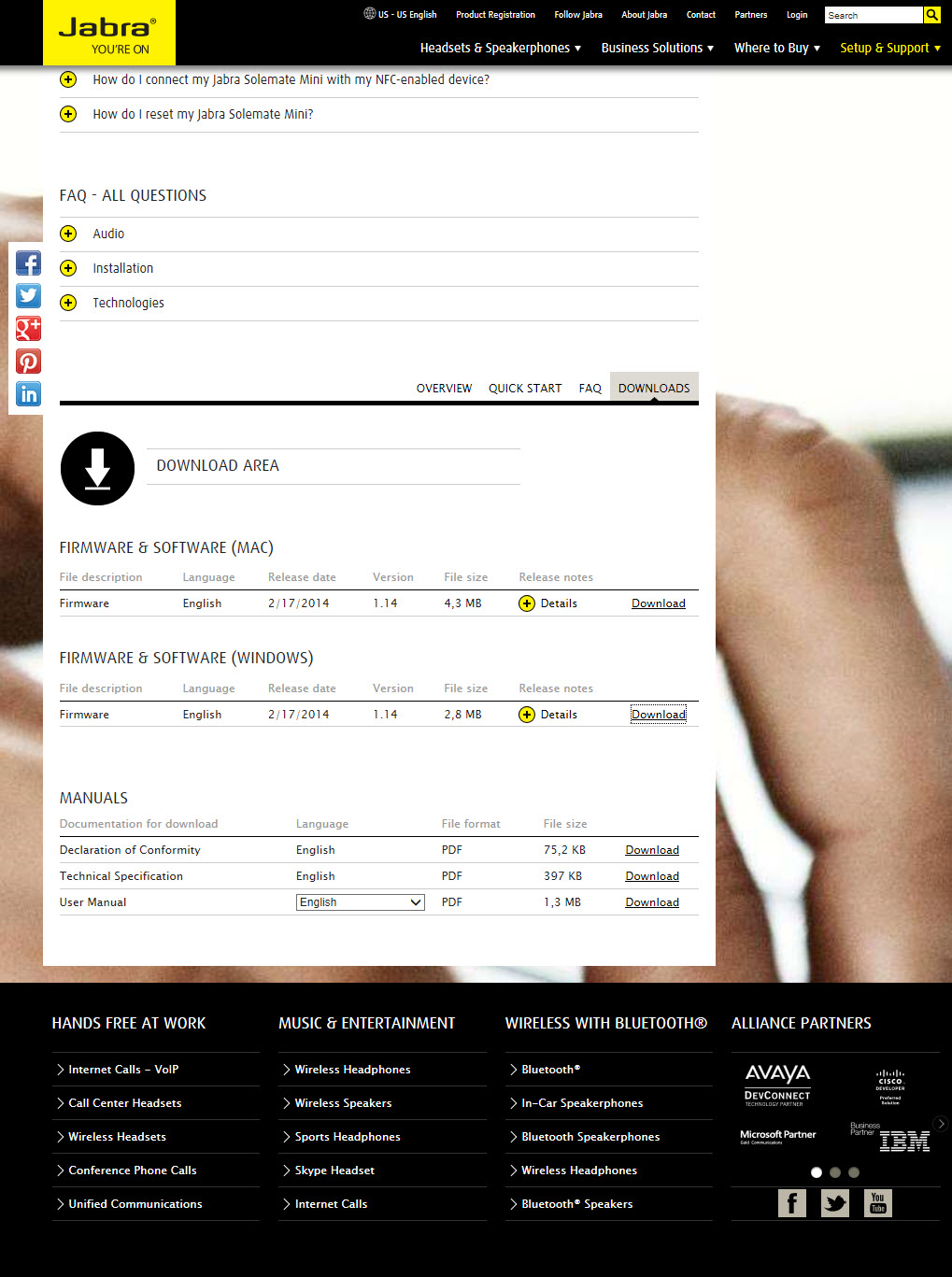Viewport: 952px width, 1277px height.
Task: Select the third carousel pagination dot
Action: tap(854, 1172)
